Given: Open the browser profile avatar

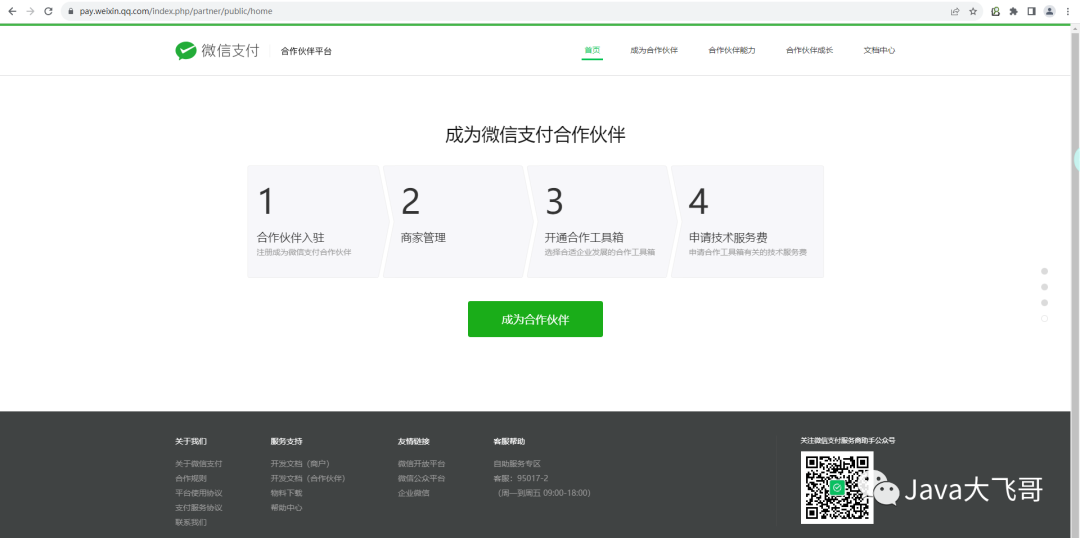Looking at the screenshot, I should click(x=1050, y=11).
